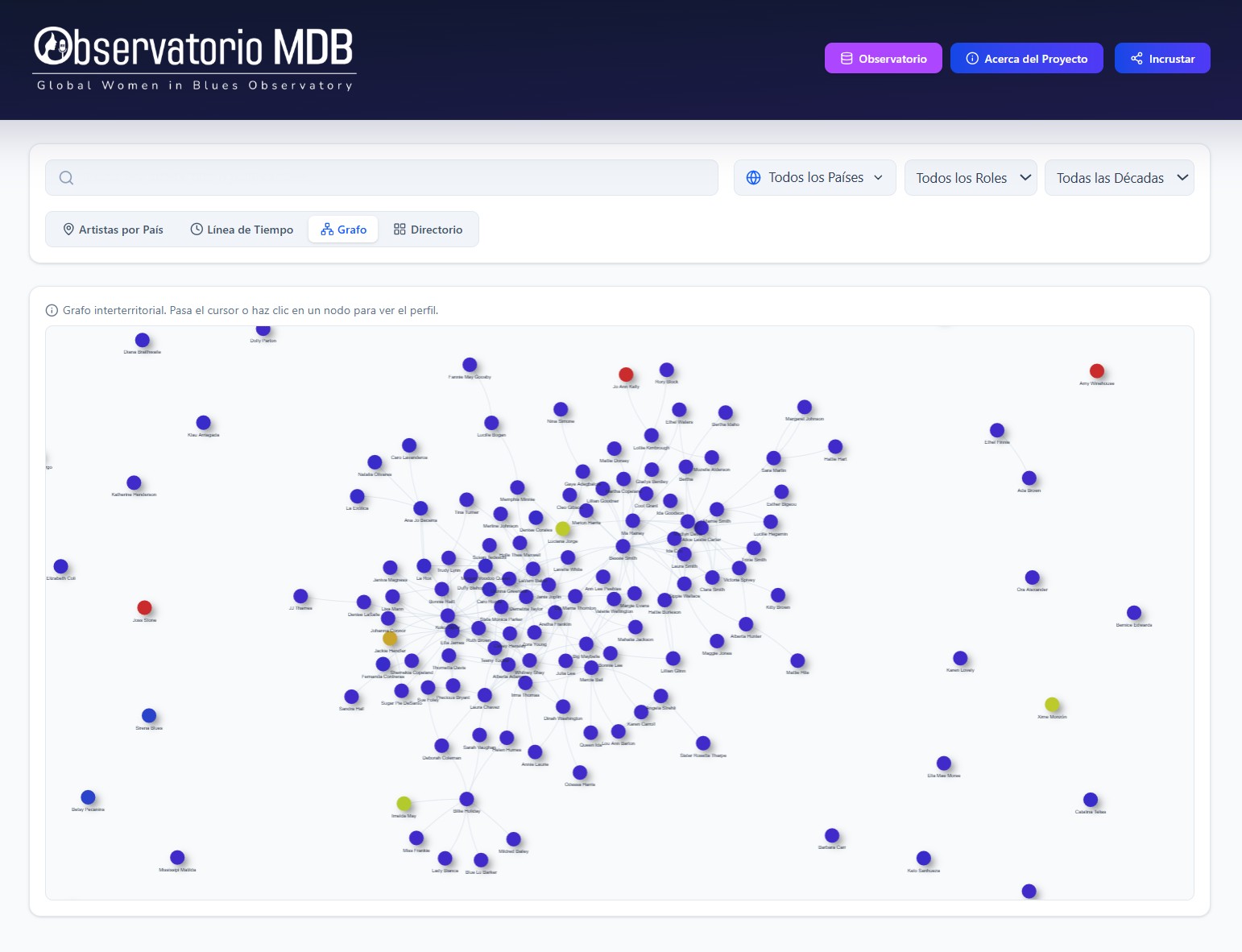Click the info icon beside Grafo interterritorial
The width and height of the screenshot is (1242, 952).
click(x=52, y=310)
